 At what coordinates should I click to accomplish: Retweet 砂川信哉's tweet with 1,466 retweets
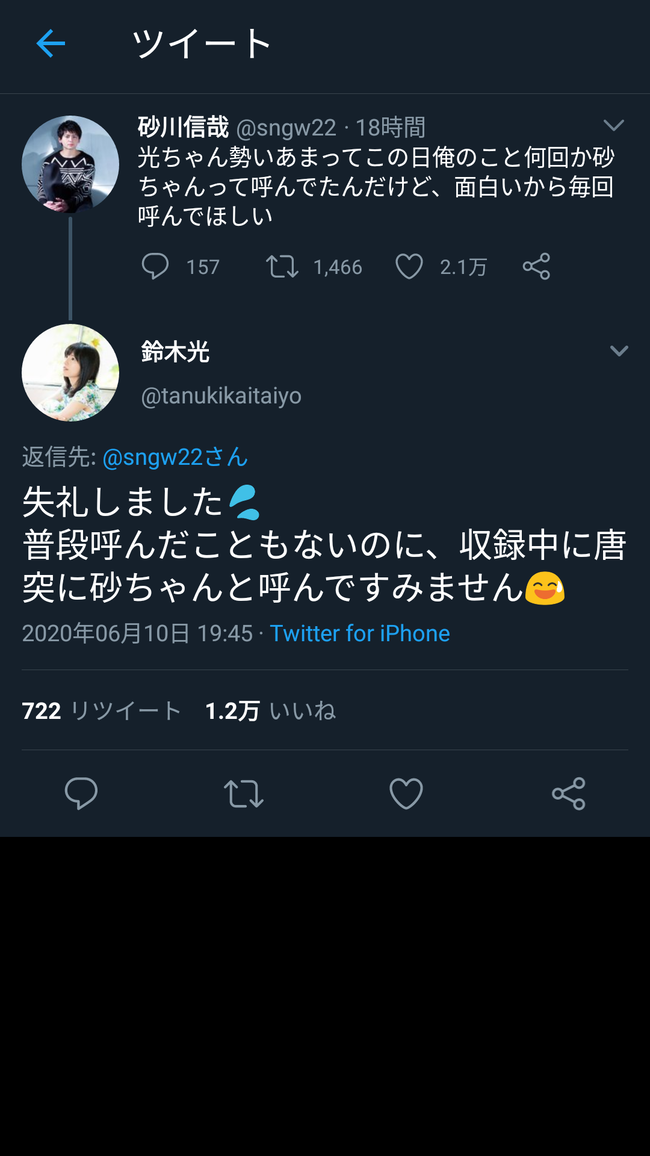tap(282, 266)
